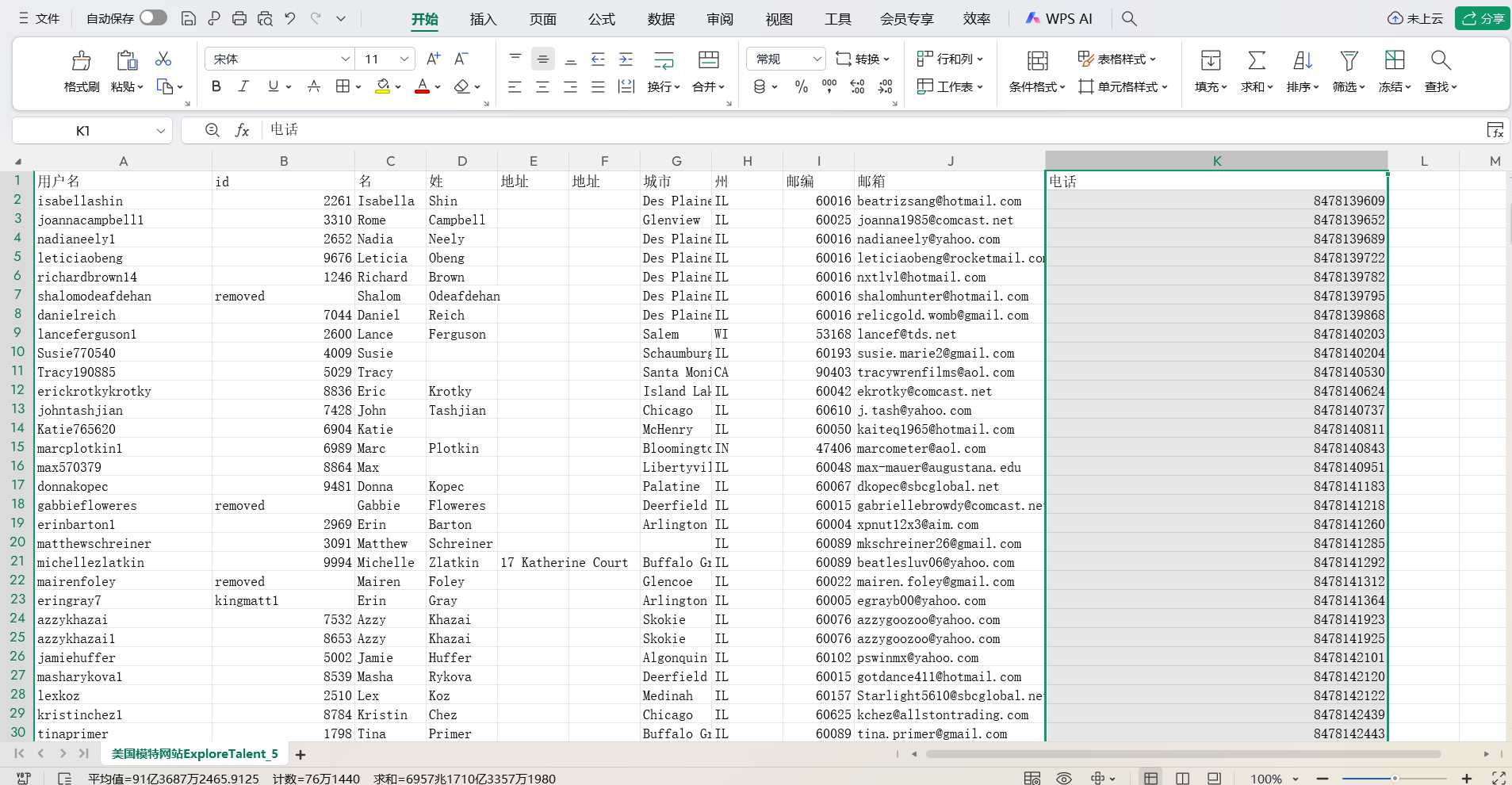Click the Clear eraser icon
Viewport: 1512px width, 785px height.
[x=462, y=86]
